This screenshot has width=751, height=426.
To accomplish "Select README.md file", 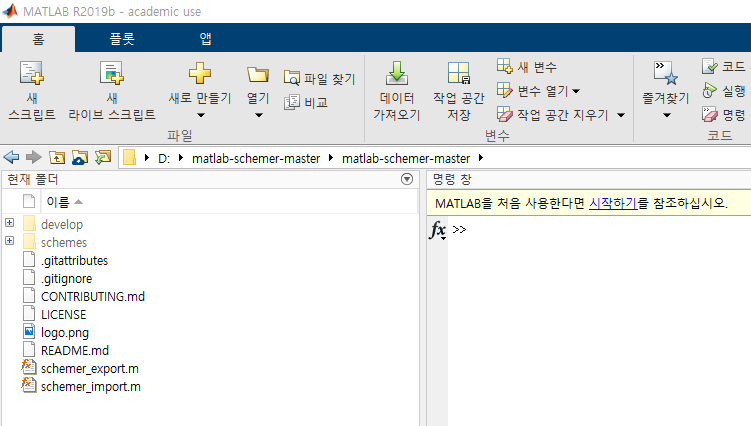I will pyautogui.click(x=75, y=350).
